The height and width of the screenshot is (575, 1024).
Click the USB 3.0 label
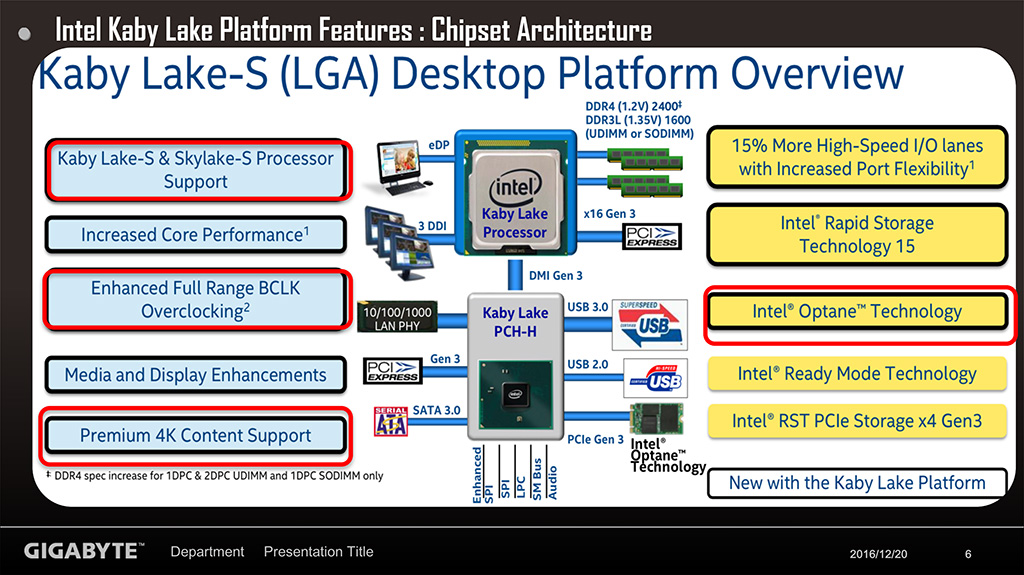tap(588, 306)
